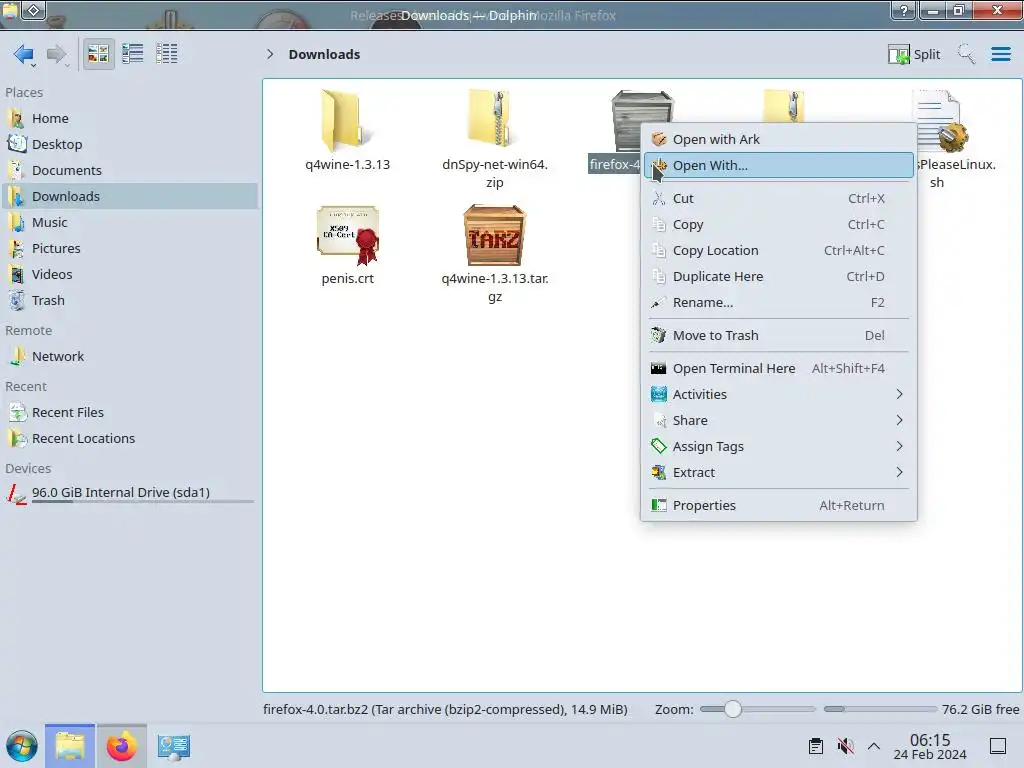The height and width of the screenshot is (768, 1024).
Task: Open the clipboard tray icon
Action: [816, 746]
